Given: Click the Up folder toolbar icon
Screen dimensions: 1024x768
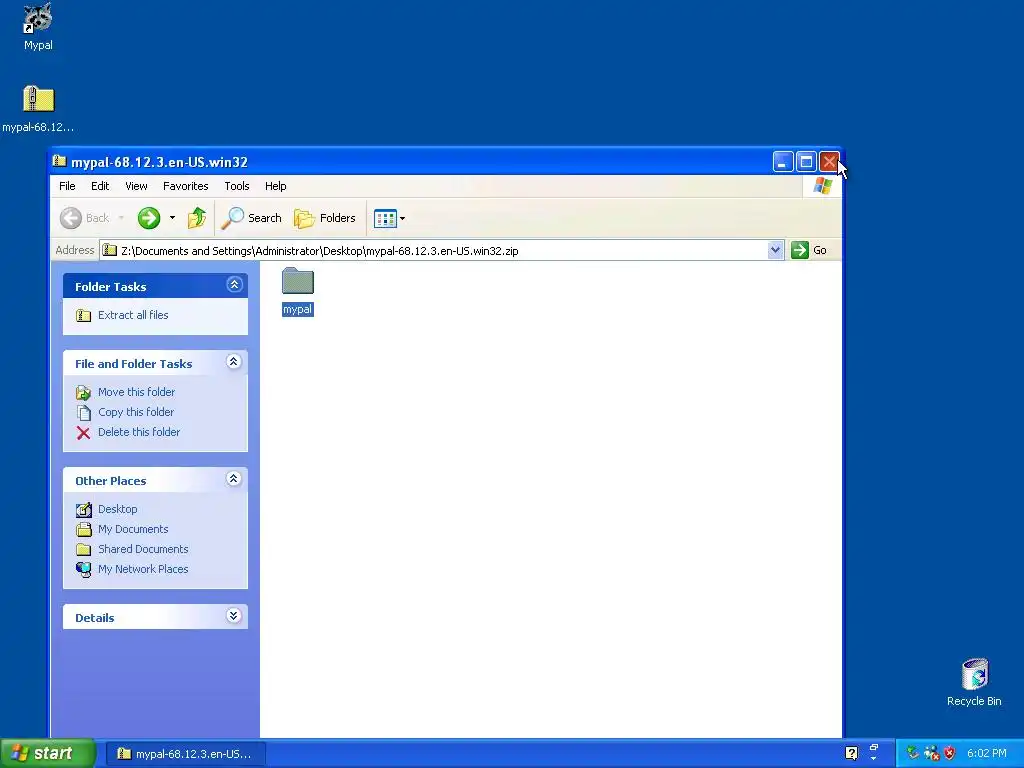Looking at the screenshot, I should coord(197,218).
